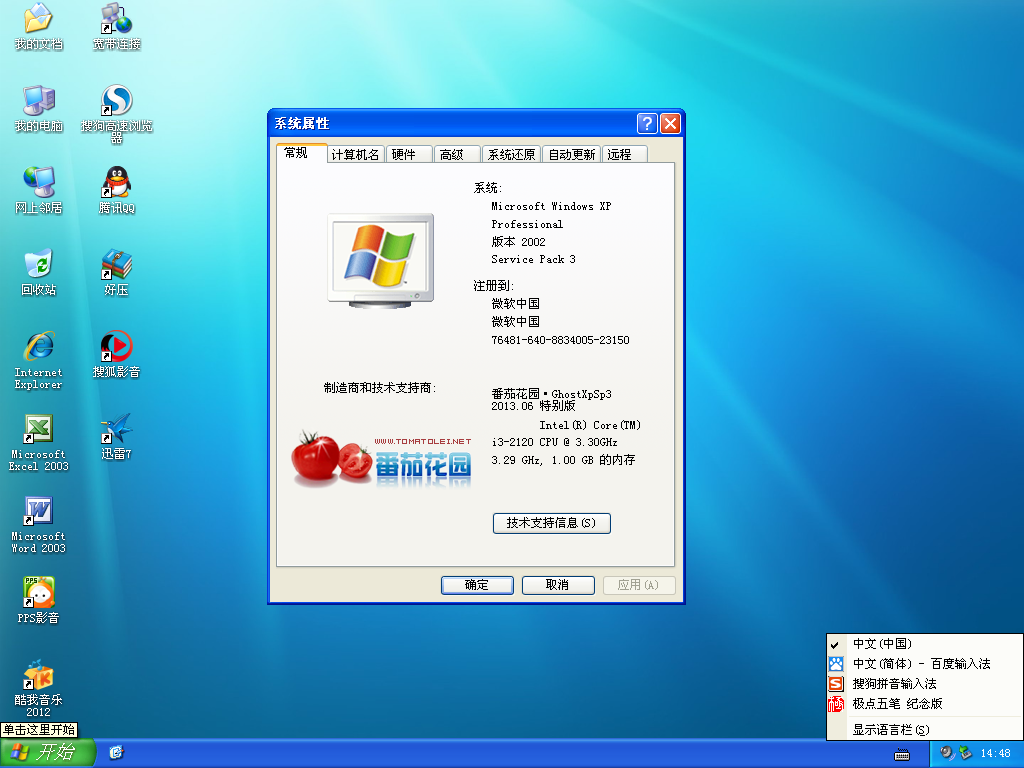Choose 搜狗拼音输入法 from the input menu
The image size is (1024, 768).
click(x=924, y=684)
